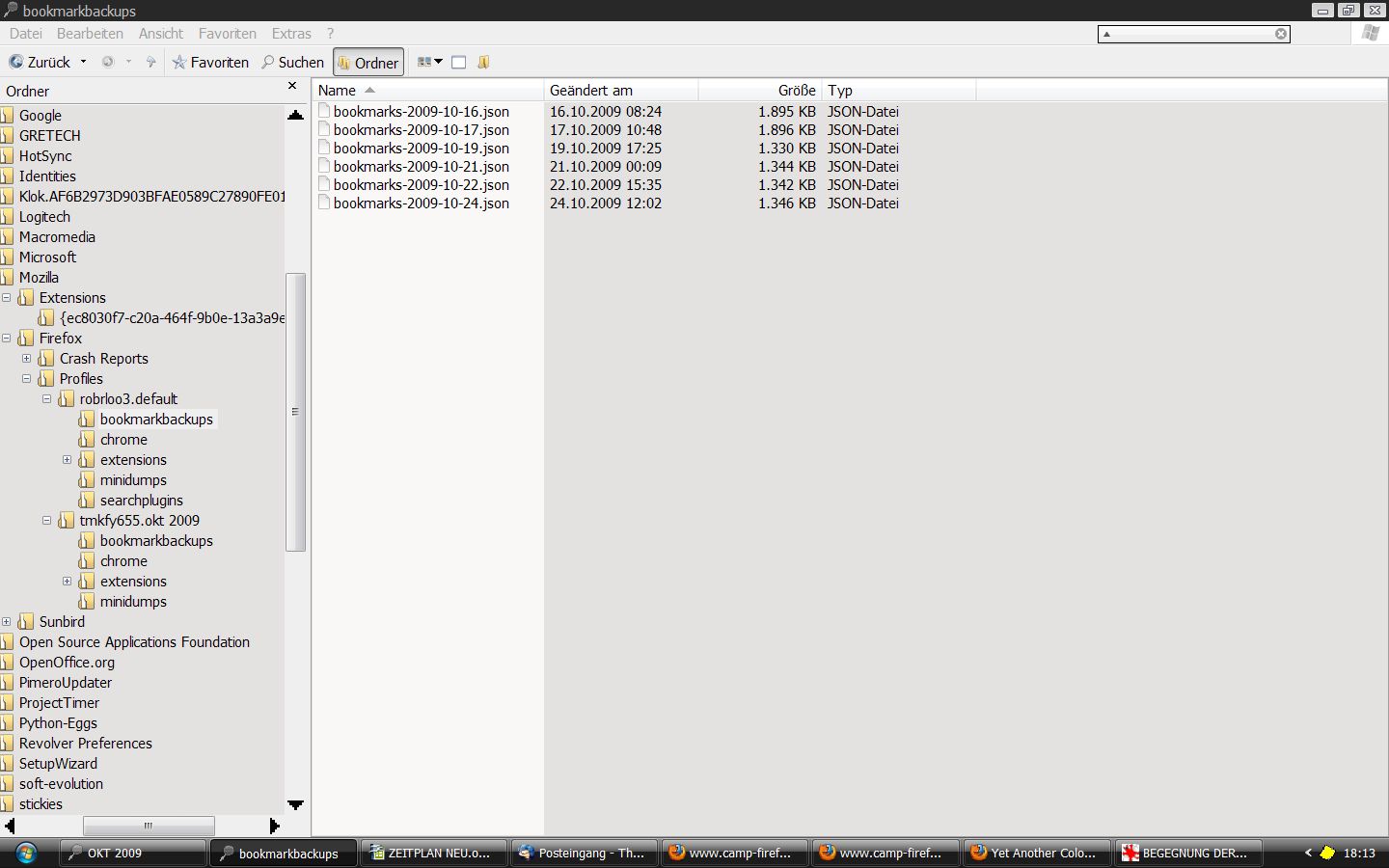Expand the Crash Reports folder node
1389x868 pixels.
27,359
